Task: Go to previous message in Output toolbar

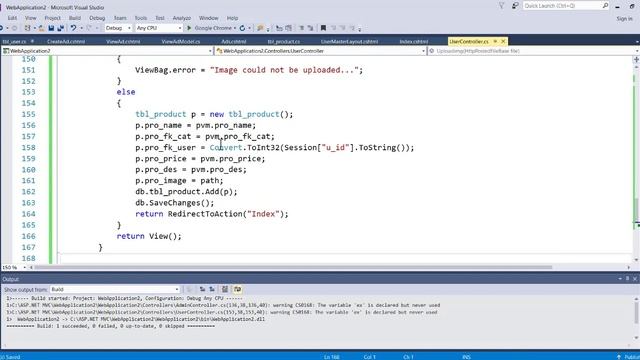Action: [202, 289]
